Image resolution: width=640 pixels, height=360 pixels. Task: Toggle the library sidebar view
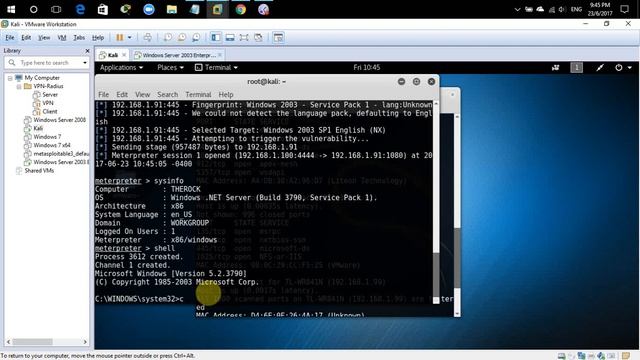pyautogui.click(x=216, y=38)
